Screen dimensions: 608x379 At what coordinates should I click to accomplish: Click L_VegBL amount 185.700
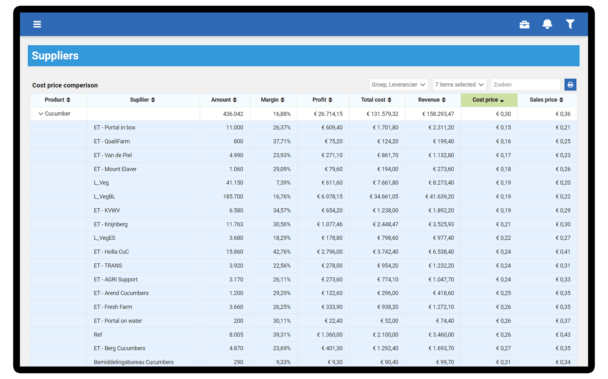[x=233, y=197]
